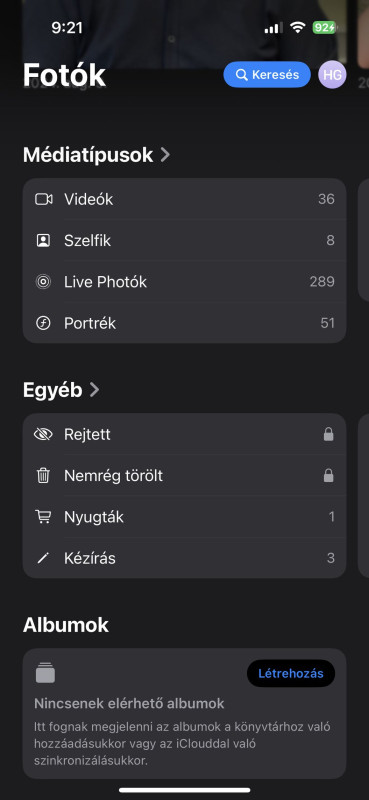The height and width of the screenshot is (800, 369).
Task: Tap the pencil icon beside Kézírás
Action: coord(43,558)
